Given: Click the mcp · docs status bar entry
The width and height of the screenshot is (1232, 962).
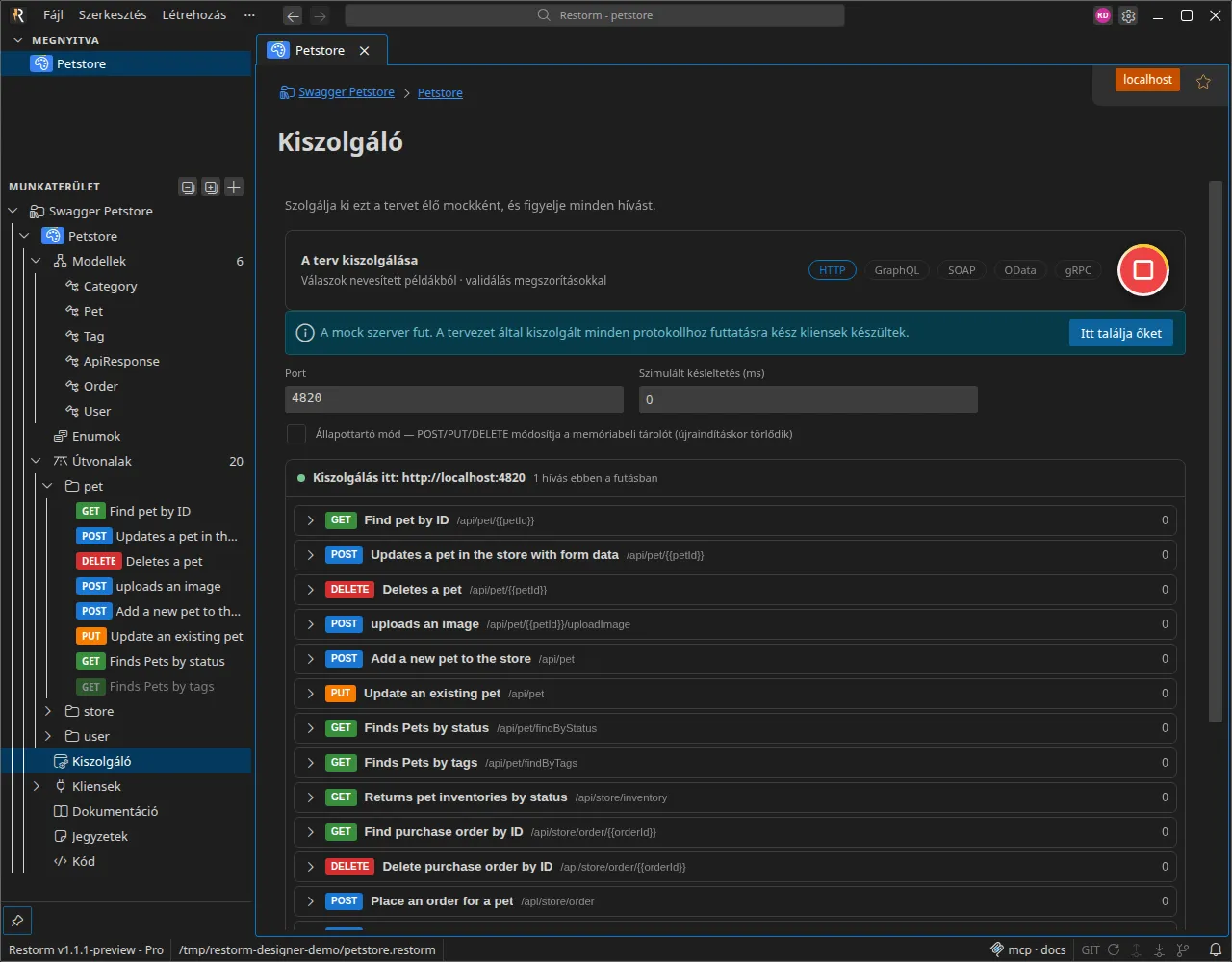Looking at the screenshot, I should [x=1028, y=949].
